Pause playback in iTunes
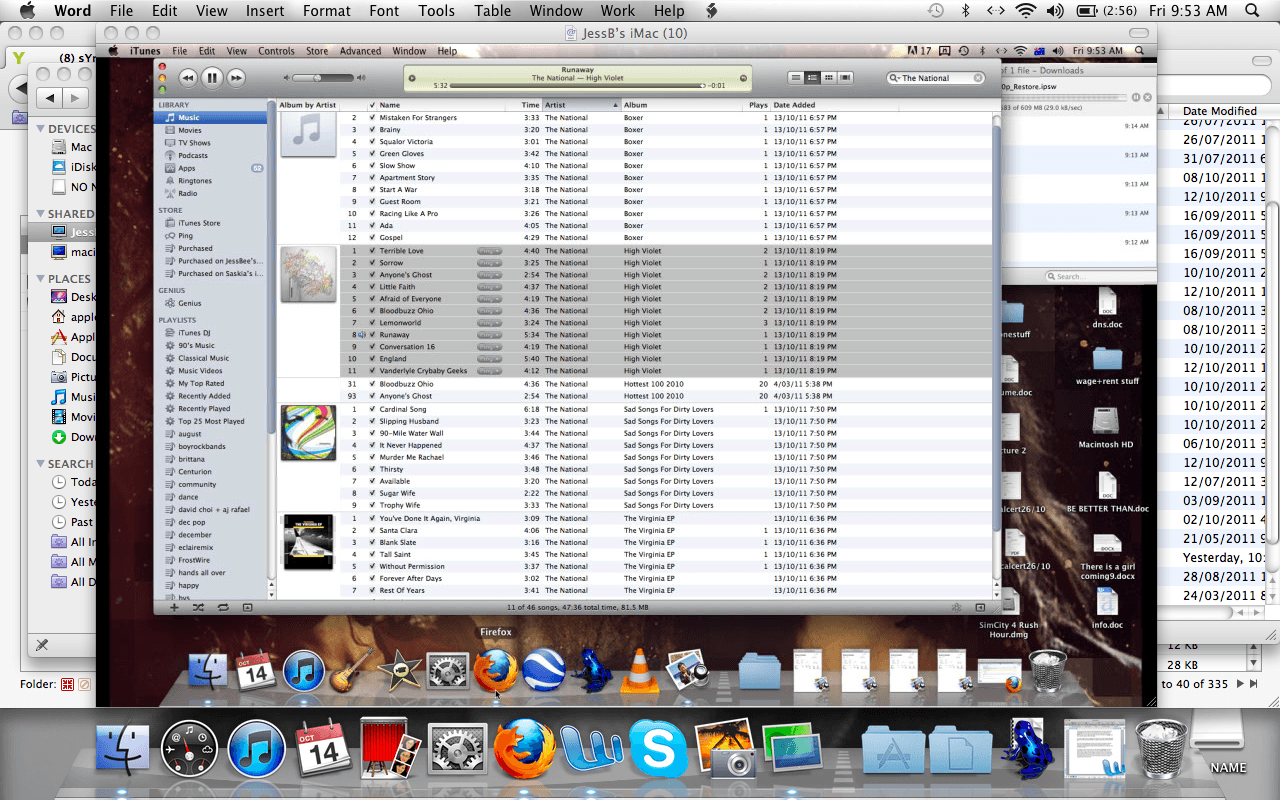The width and height of the screenshot is (1280, 800). (212, 77)
